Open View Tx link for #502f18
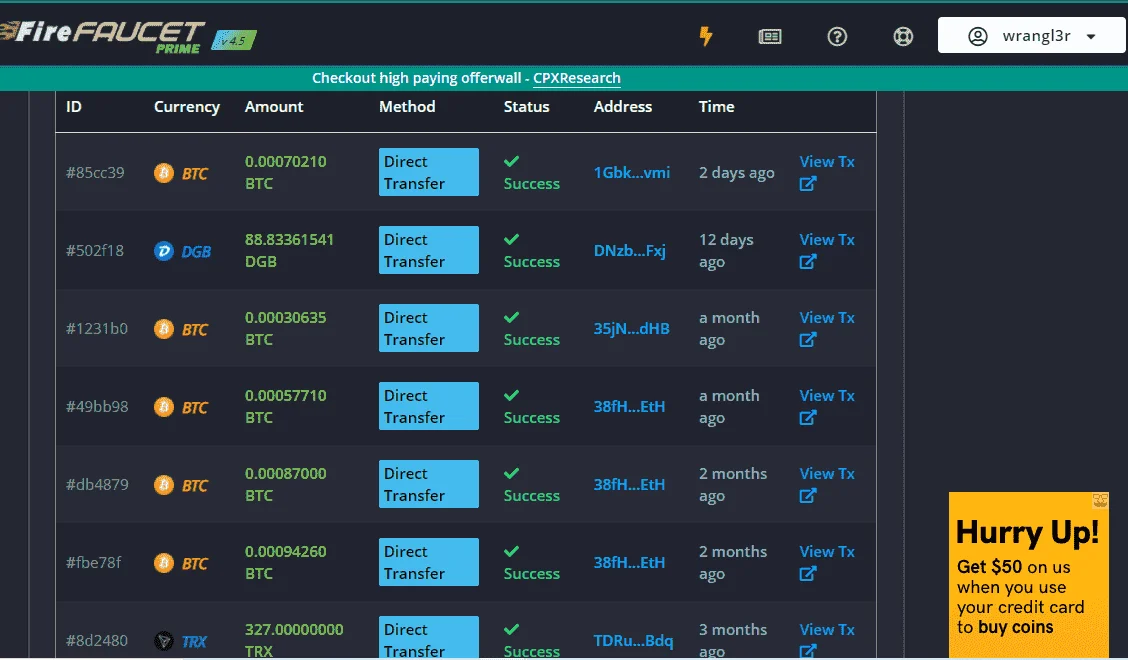 click(x=827, y=240)
